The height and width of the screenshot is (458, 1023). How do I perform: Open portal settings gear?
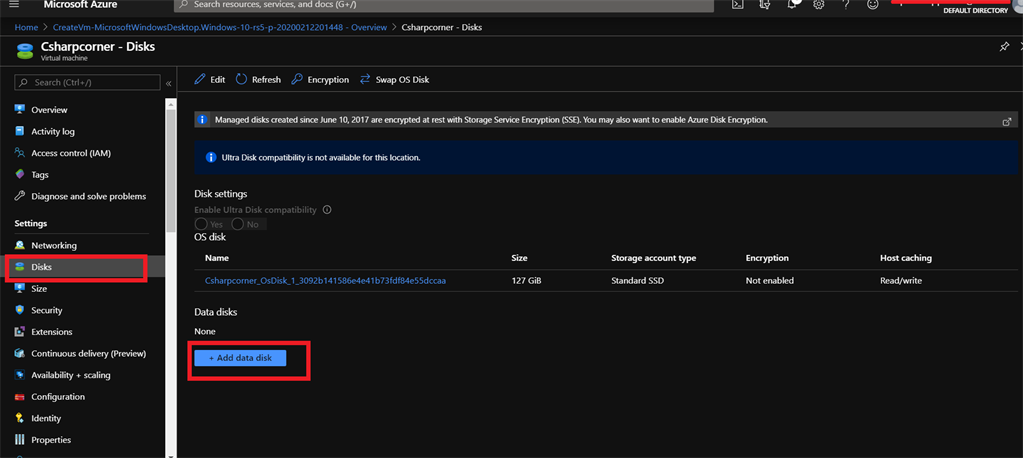pyautogui.click(x=818, y=4)
